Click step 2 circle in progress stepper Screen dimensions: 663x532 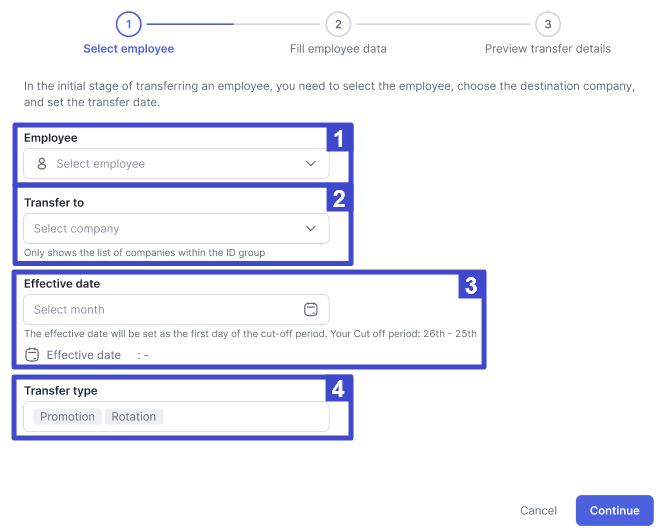pyautogui.click(x=338, y=24)
